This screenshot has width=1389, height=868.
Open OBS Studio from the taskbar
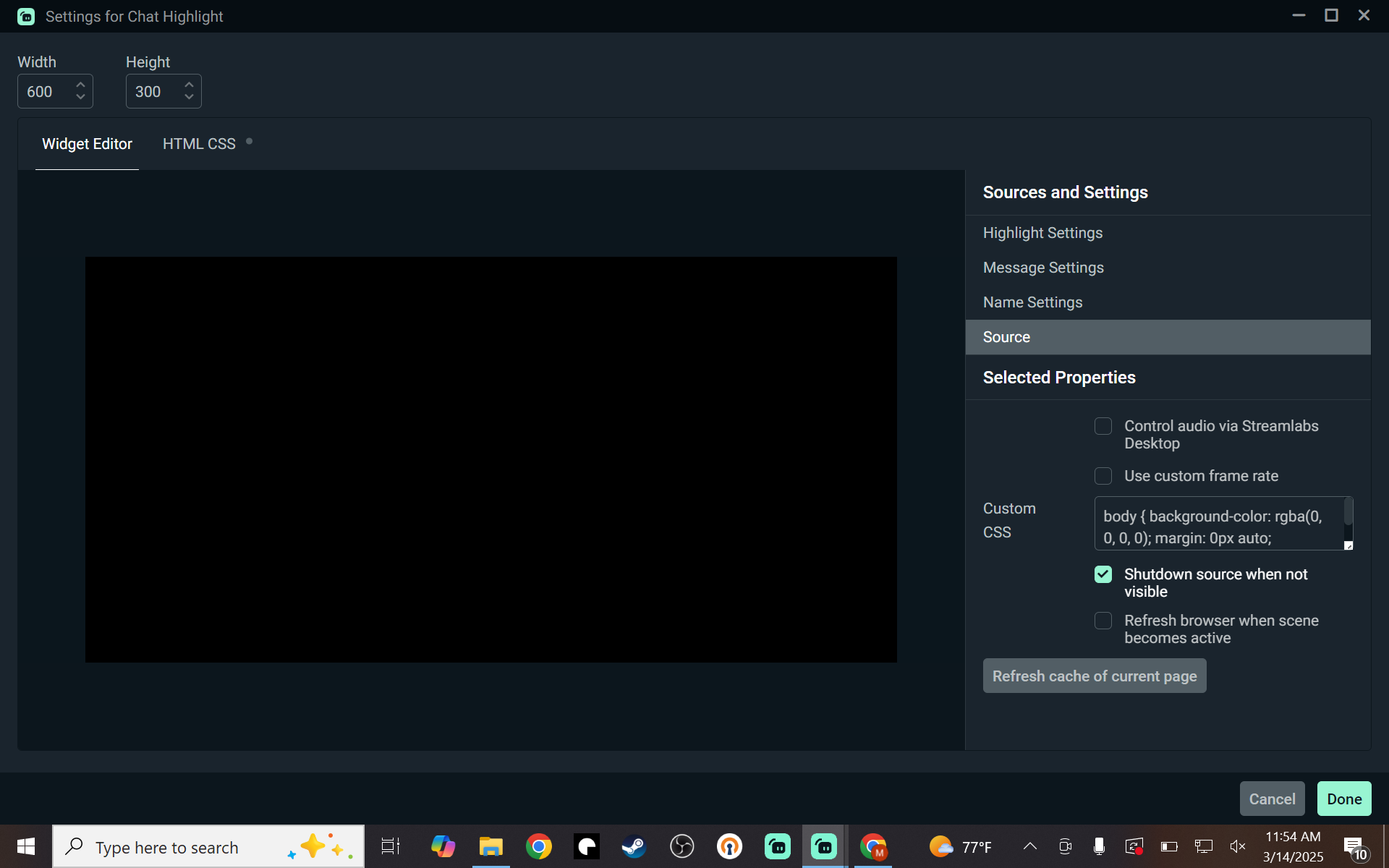[681, 846]
